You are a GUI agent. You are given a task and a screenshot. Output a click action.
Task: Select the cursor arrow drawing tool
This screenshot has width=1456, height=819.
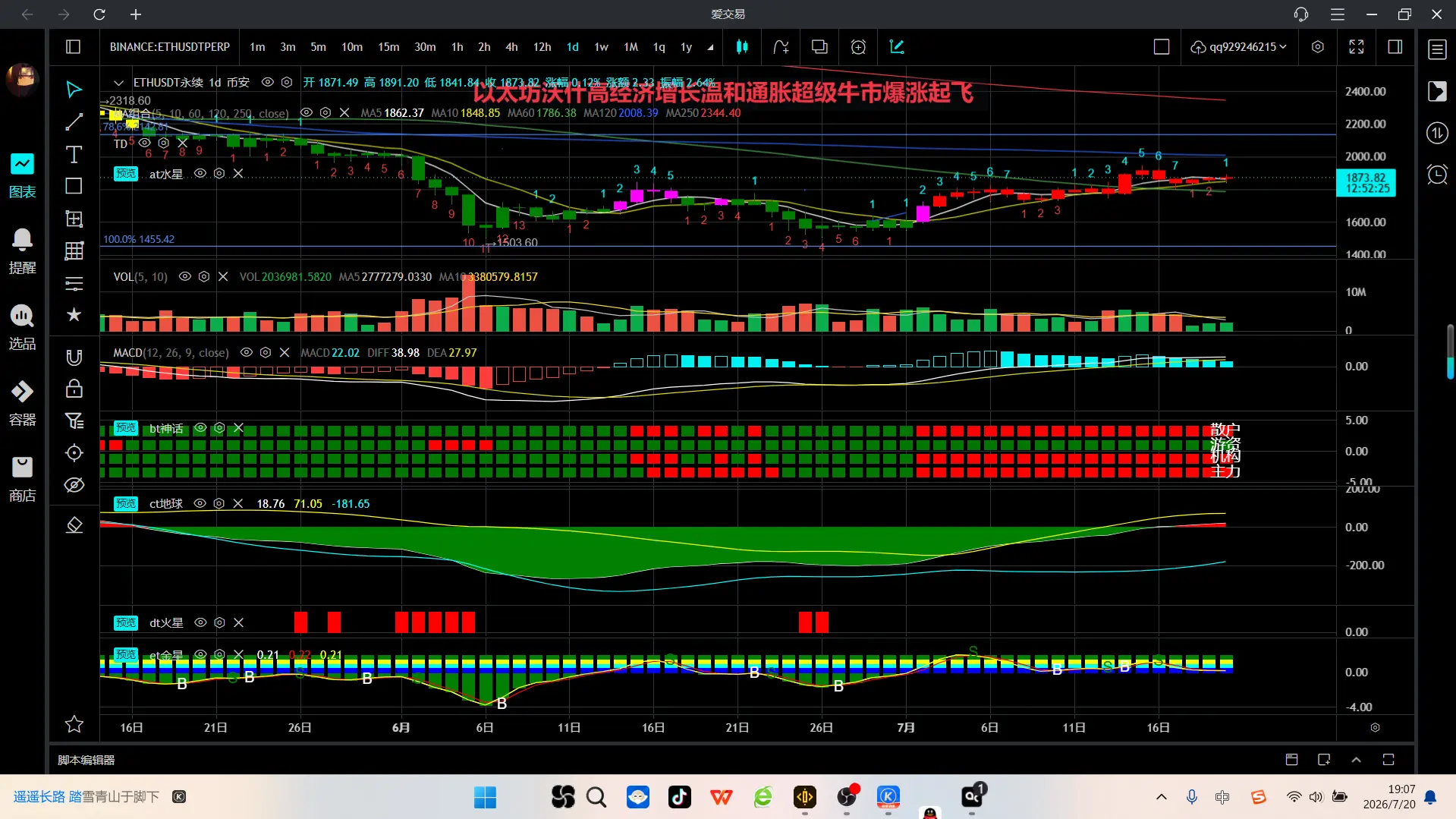[74, 90]
